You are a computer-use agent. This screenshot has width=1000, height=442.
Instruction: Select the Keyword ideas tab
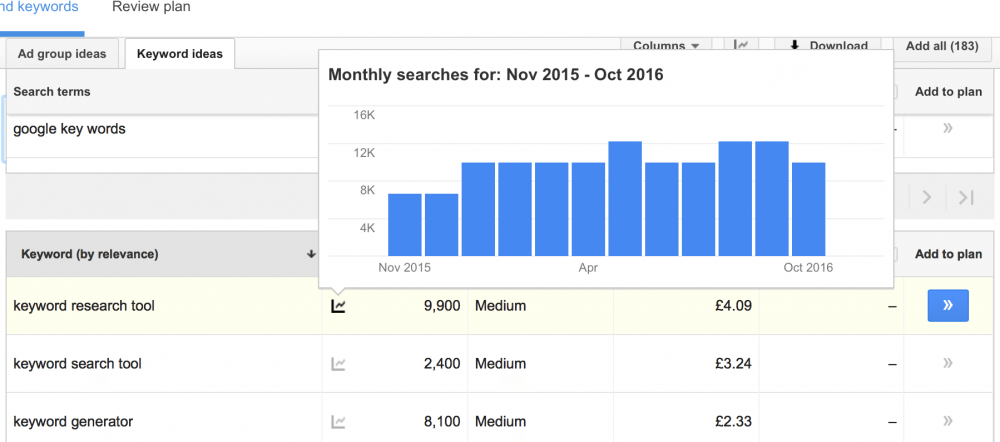(180, 54)
